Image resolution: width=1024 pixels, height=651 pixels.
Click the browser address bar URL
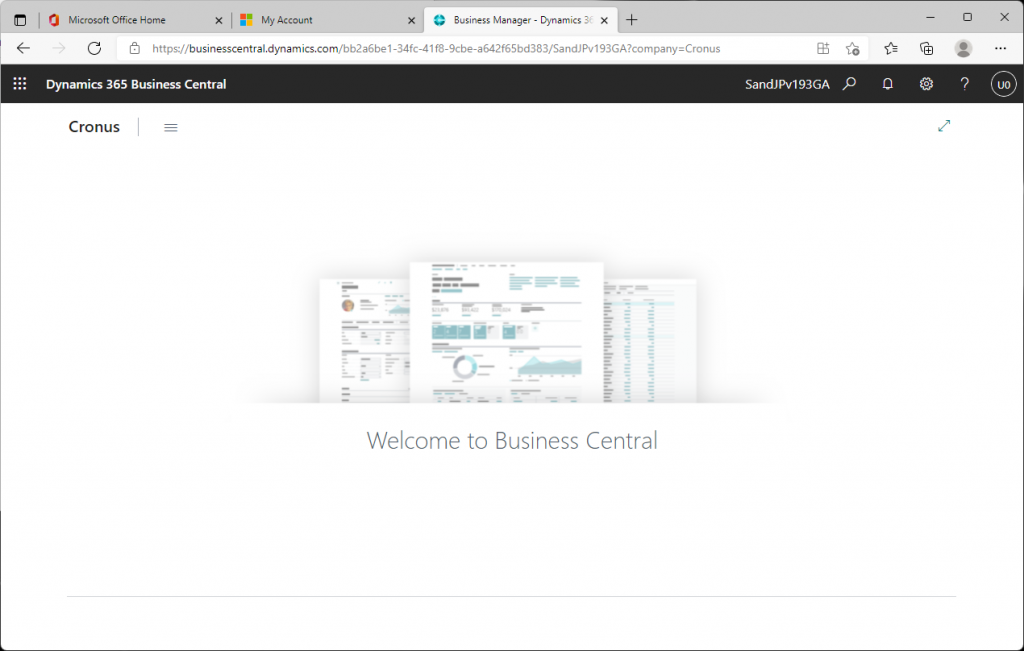coord(436,48)
